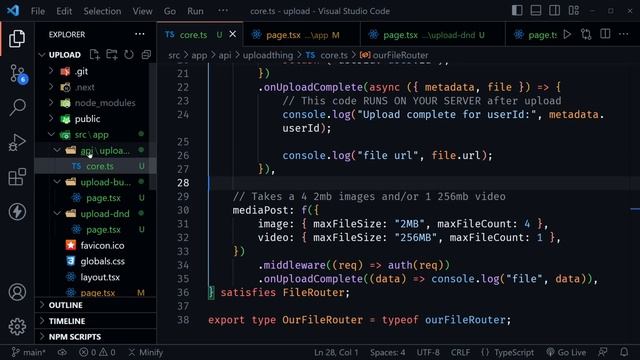Create a new file in UPLOAD
640x360 pixels.
click(95, 54)
